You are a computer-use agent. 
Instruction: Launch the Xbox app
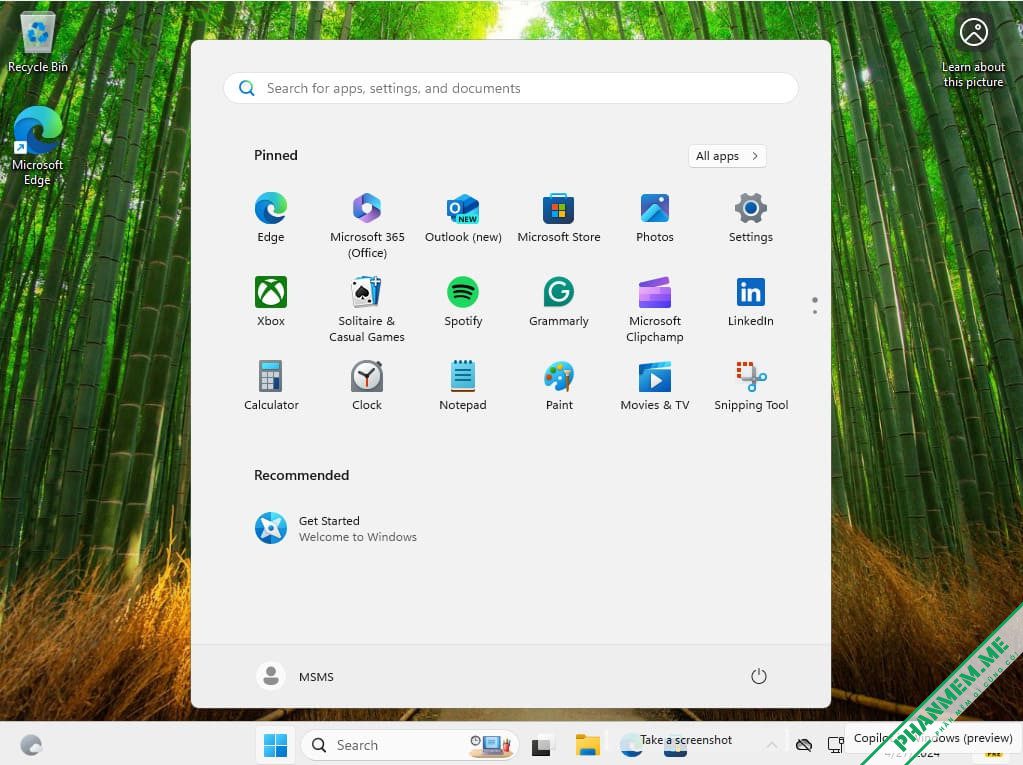click(271, 301)
